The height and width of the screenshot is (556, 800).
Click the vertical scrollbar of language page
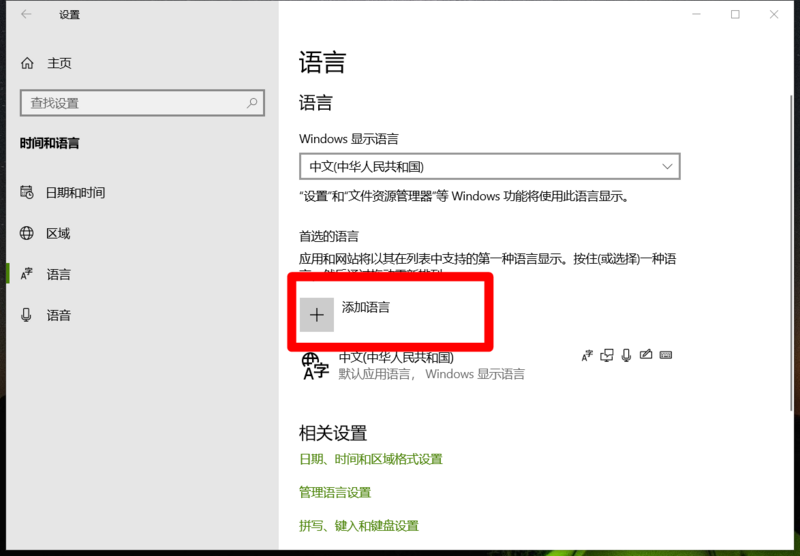(792, 255)
